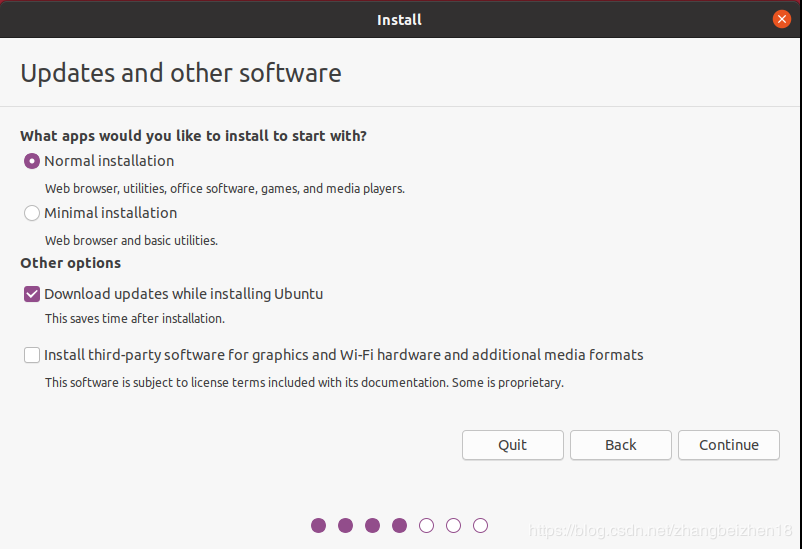802x549 pixels.
Task: Click the fourth filled progress dot
Action: [x=400, y=525]
